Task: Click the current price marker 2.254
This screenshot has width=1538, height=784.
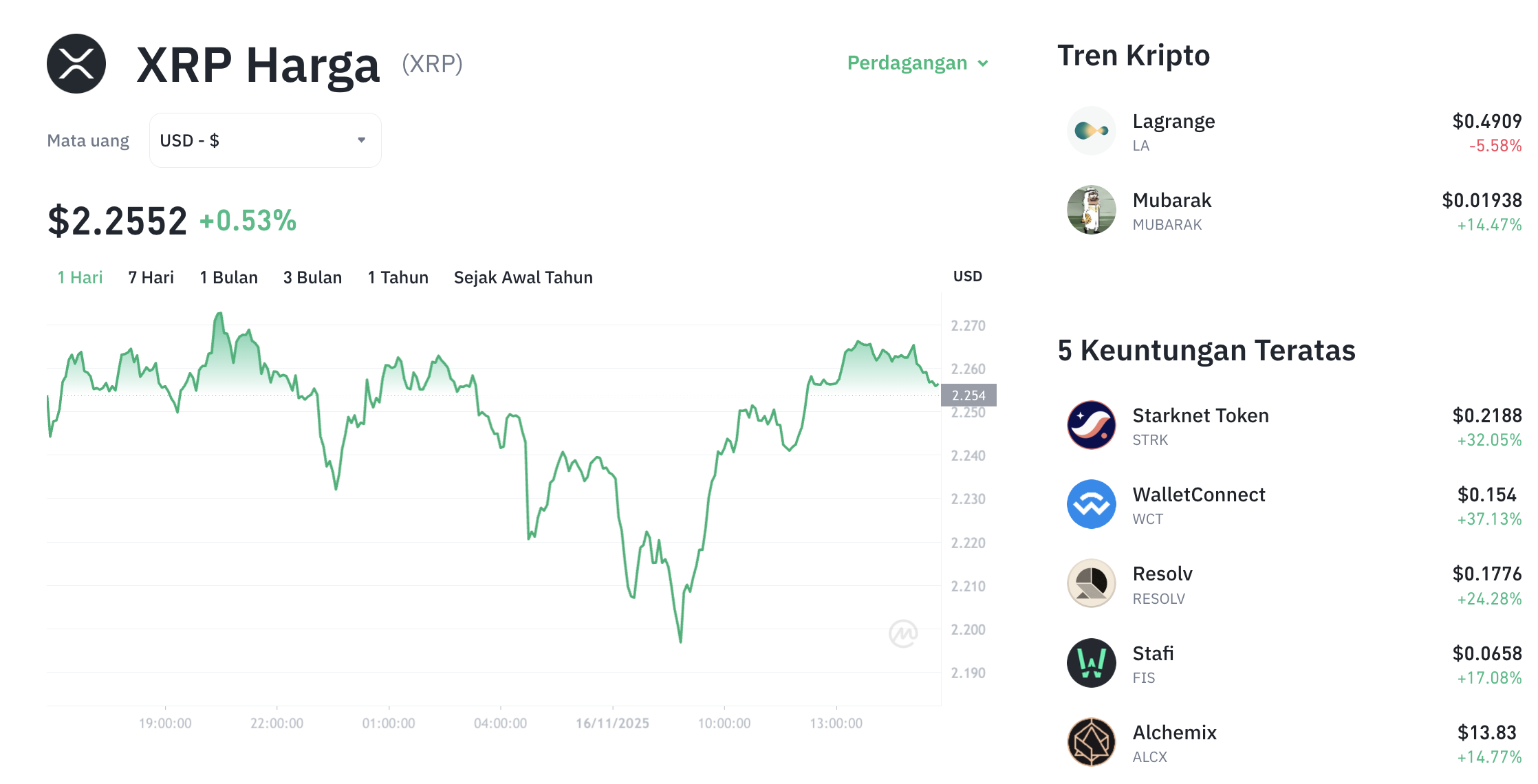Action: pyautogui.click(x=968, y=395)
